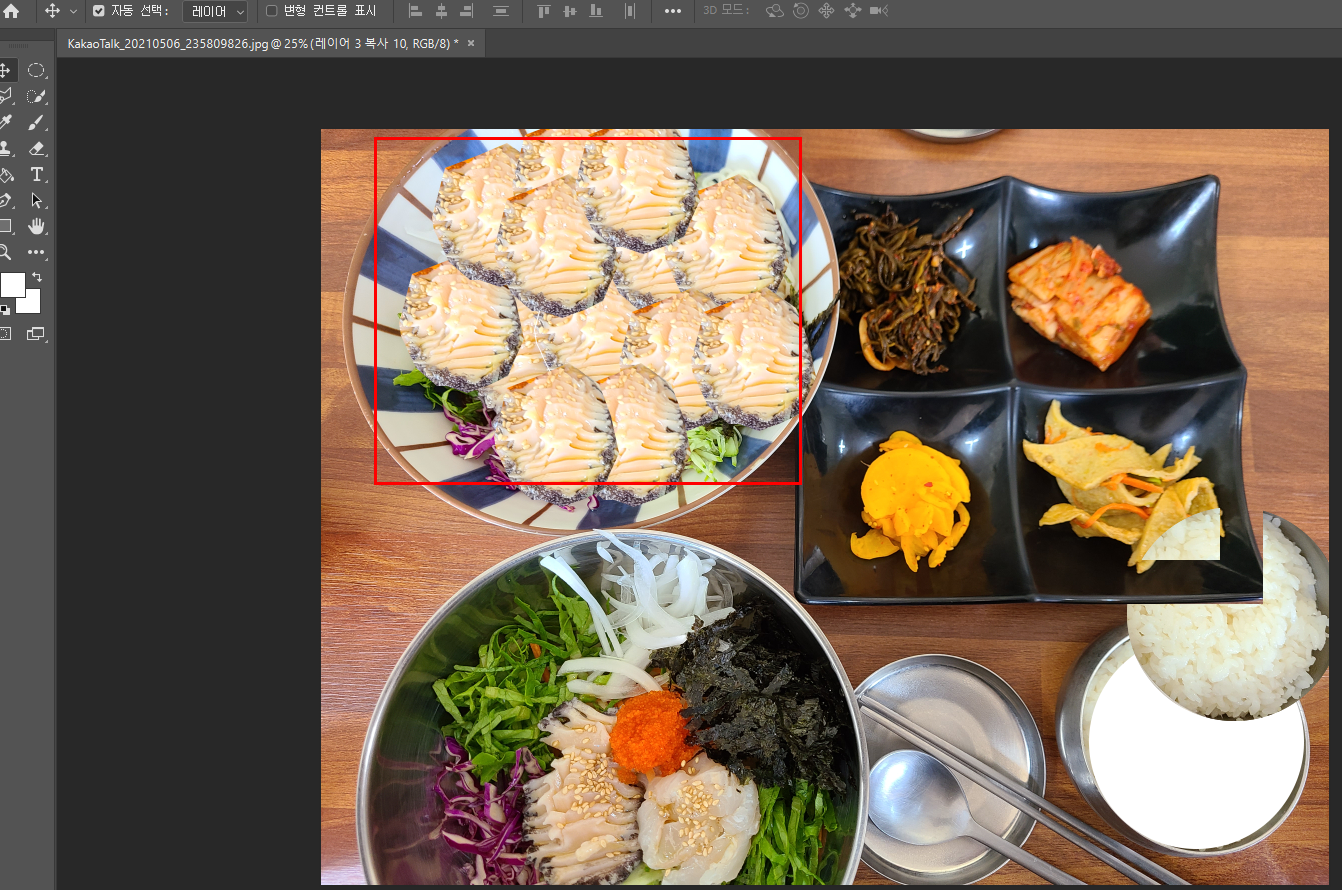Align right edges icon
This screenshot has height=890, width=1342.
point(466,11)
